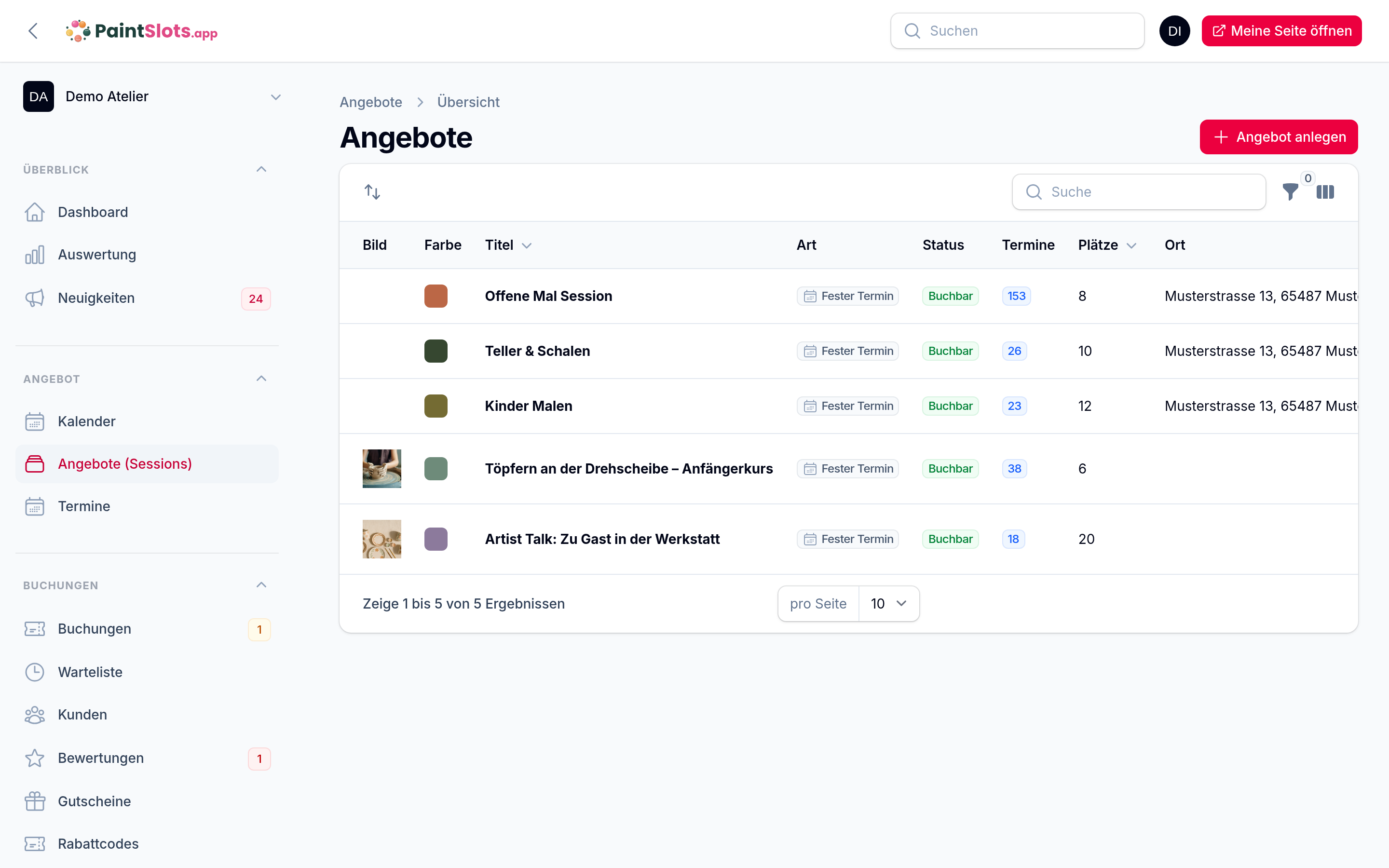
Task: Click the Gutscheine gift icon
Action: (x=34, y=801)
